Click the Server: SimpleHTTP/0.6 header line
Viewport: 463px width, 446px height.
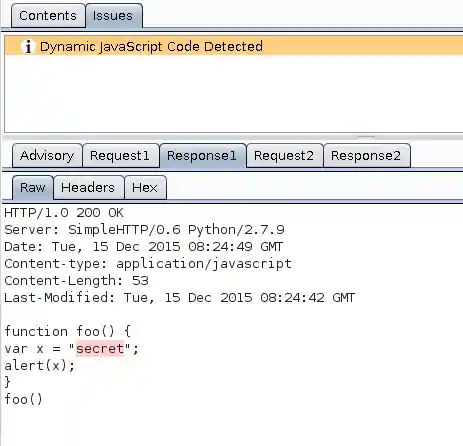(144, 230)
